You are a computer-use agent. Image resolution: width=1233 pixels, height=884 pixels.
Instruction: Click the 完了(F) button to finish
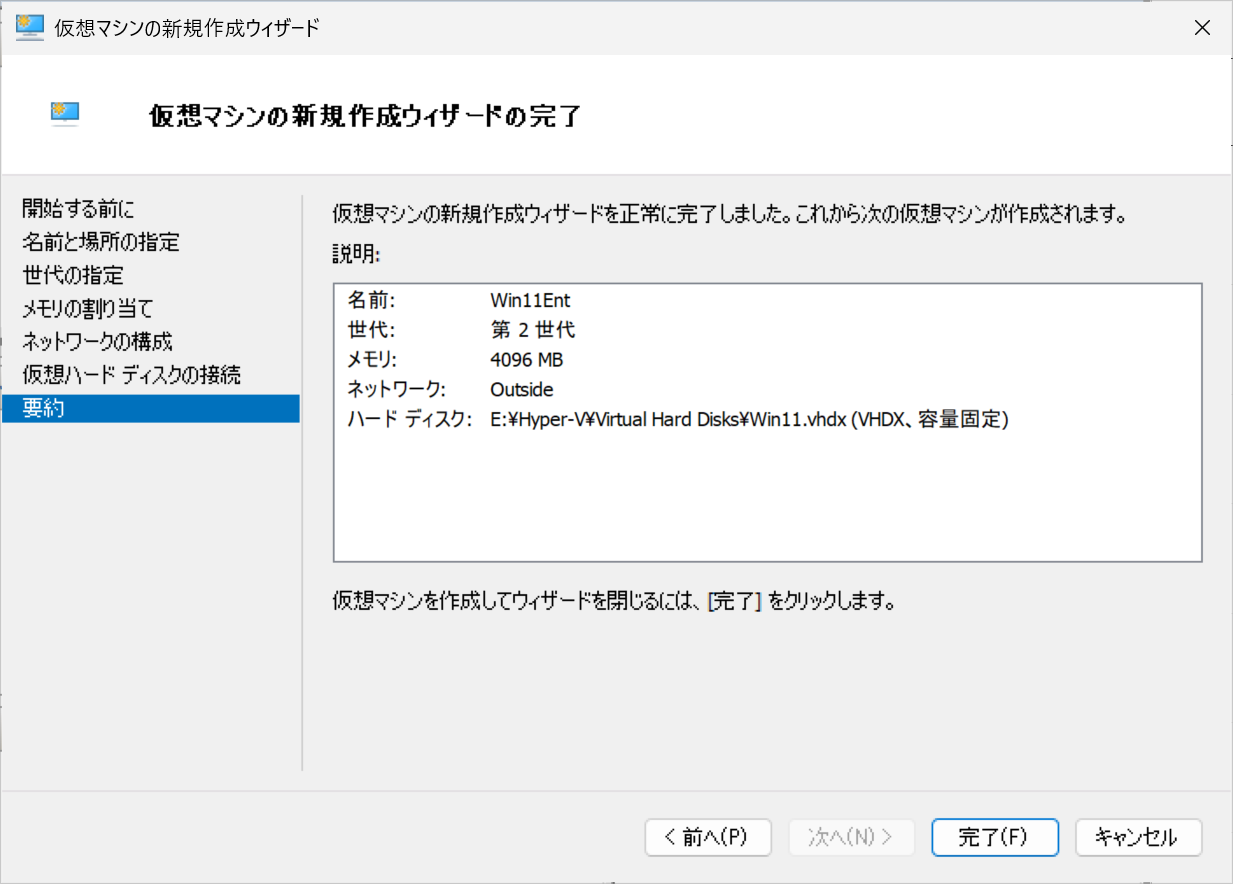(x=994, y=838)
